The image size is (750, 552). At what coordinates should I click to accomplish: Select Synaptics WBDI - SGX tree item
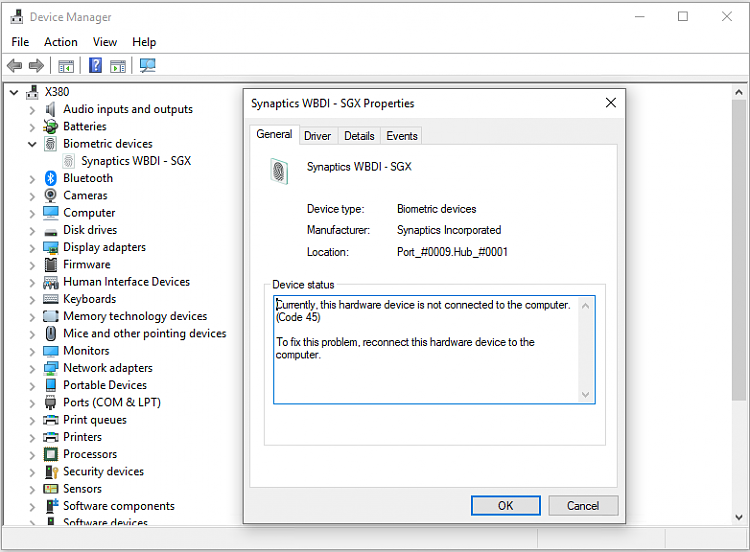[x=136, y=161]
